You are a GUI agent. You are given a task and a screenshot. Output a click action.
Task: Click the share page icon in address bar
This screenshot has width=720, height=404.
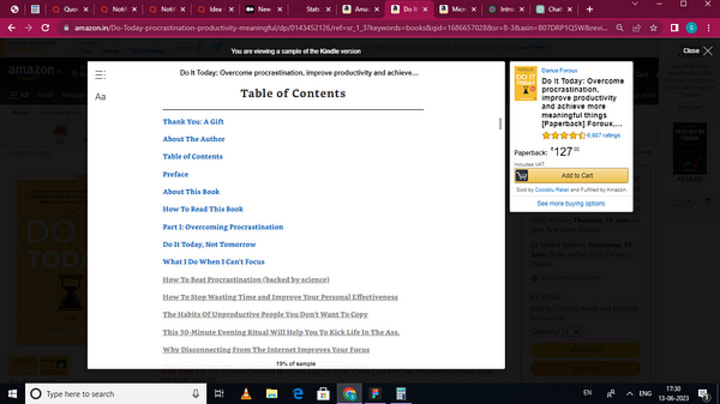(x=636, y=28)
